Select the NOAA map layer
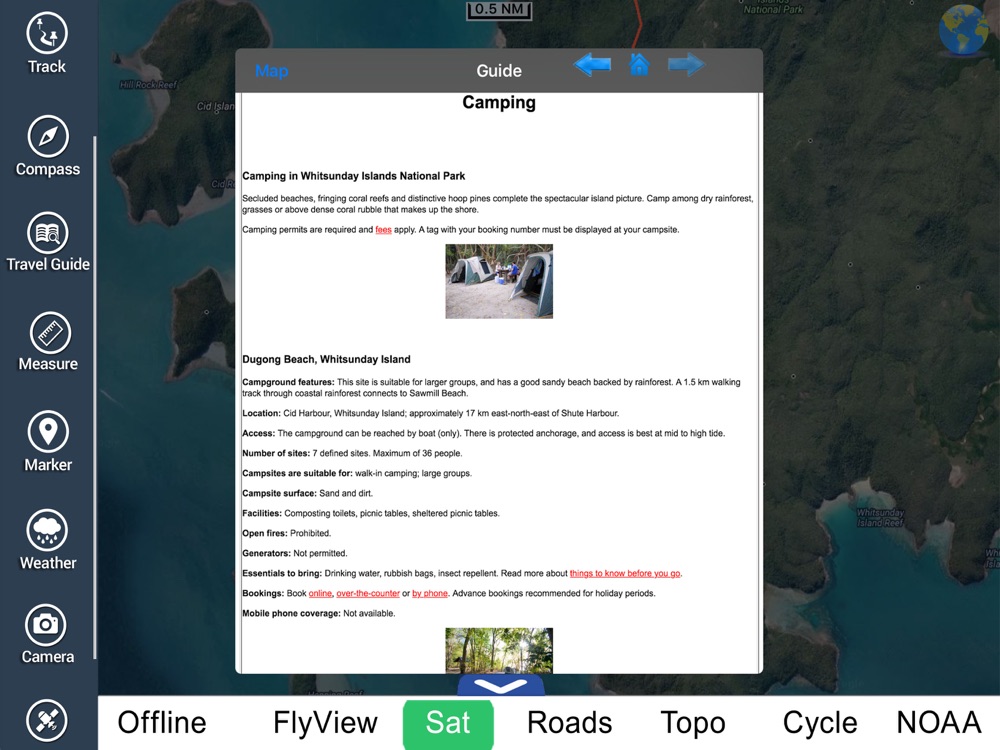 click(x=939, y=723)
